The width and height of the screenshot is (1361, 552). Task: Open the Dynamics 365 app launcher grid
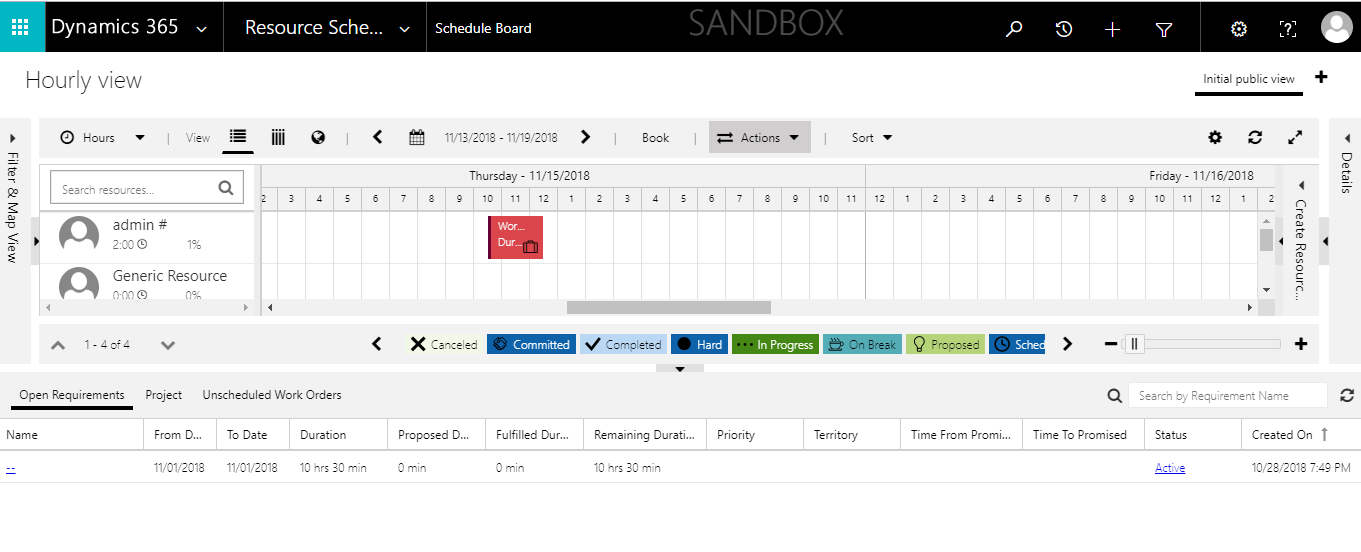(20, 27)
